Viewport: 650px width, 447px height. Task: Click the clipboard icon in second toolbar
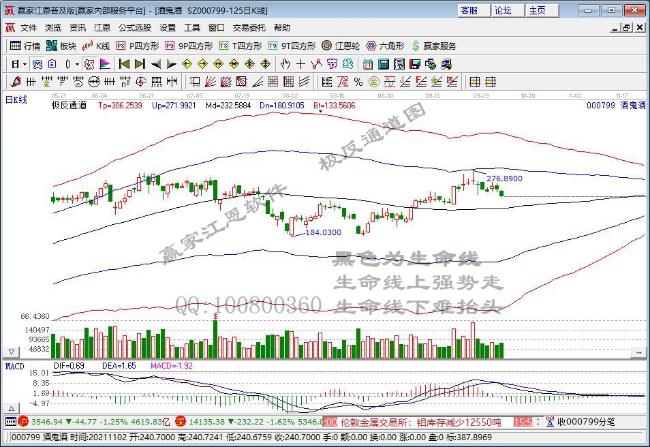(x=52, y=64)
